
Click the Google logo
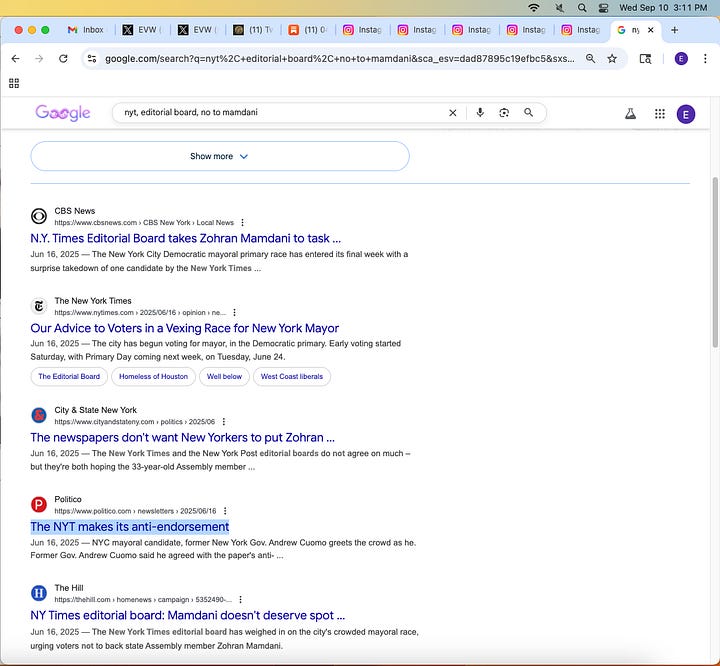click(63, 113)
